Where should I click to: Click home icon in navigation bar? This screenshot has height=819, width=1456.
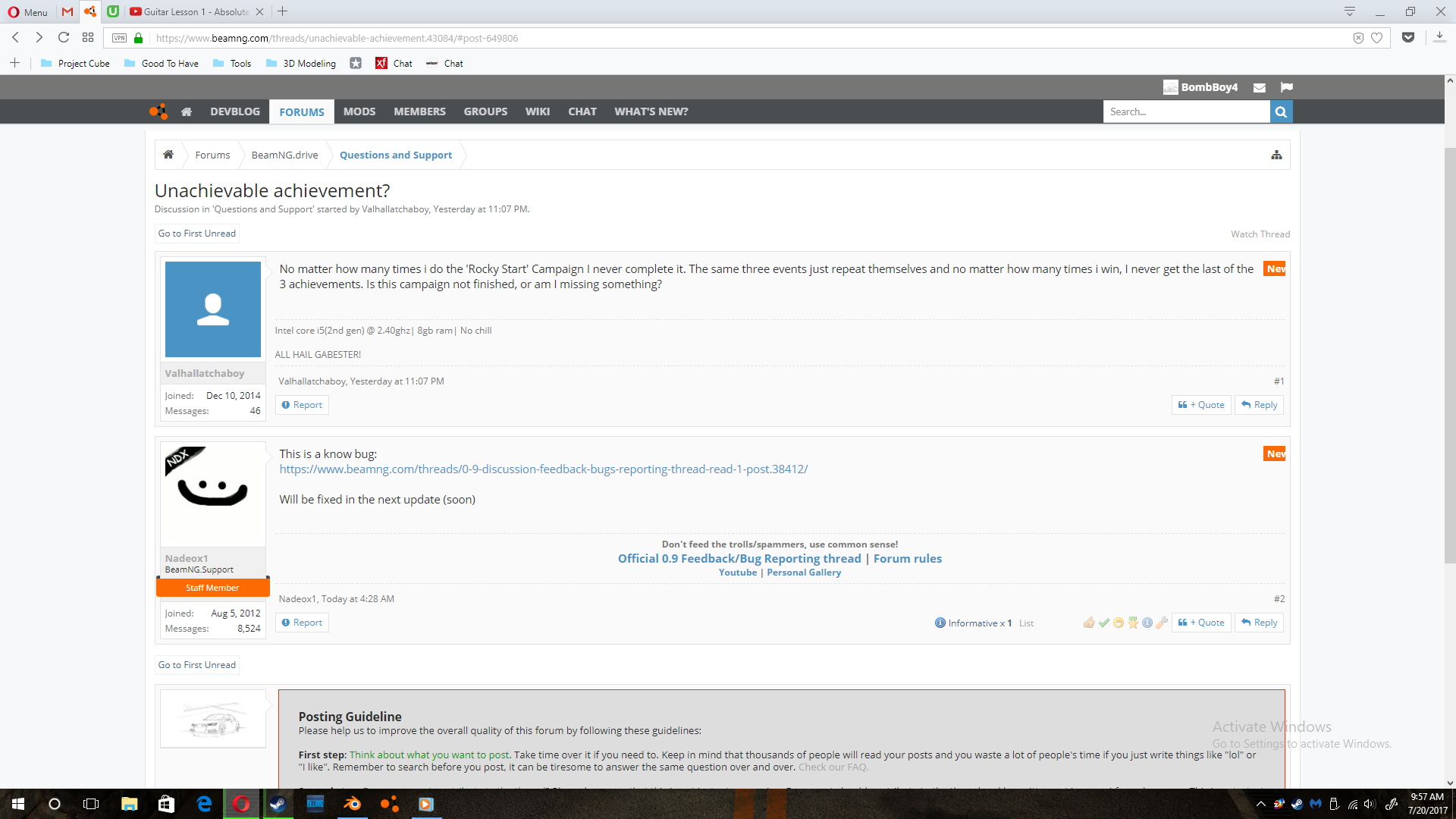tap(187, 111)
